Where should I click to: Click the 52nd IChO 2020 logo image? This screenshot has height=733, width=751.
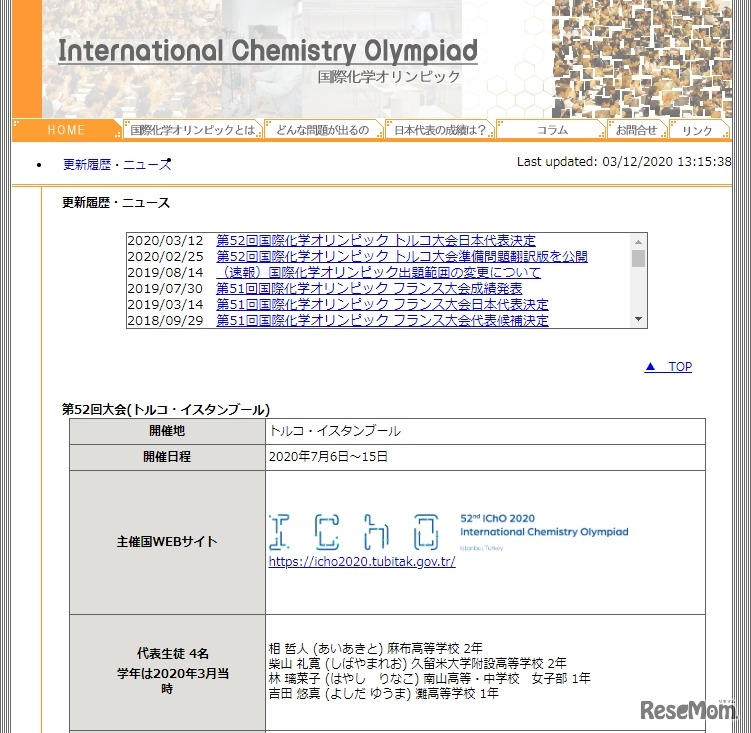point(449,532)
